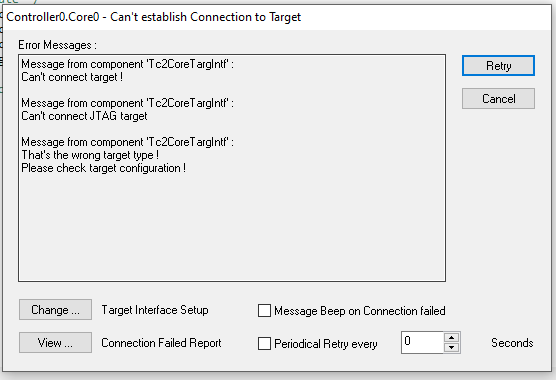Image resolution: width=556 pixels, height=380 pixels.
Task: Click the "Target Interface Setup" label
Action: pos(155,310)
